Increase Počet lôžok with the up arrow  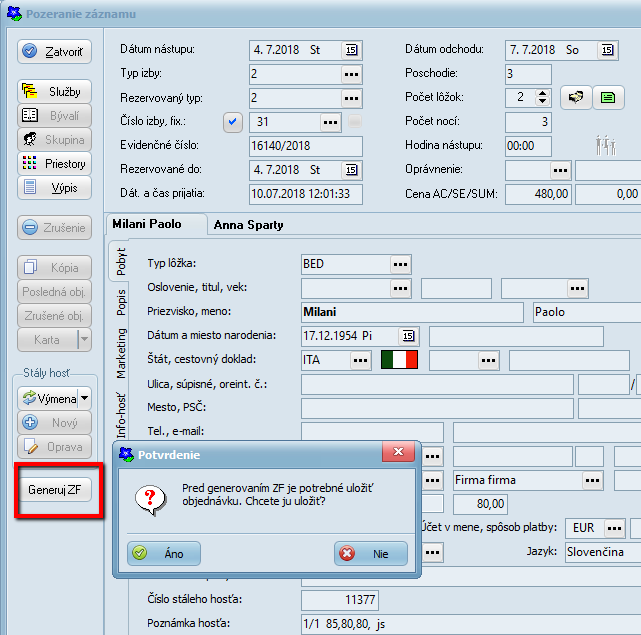tap(543, 93)
